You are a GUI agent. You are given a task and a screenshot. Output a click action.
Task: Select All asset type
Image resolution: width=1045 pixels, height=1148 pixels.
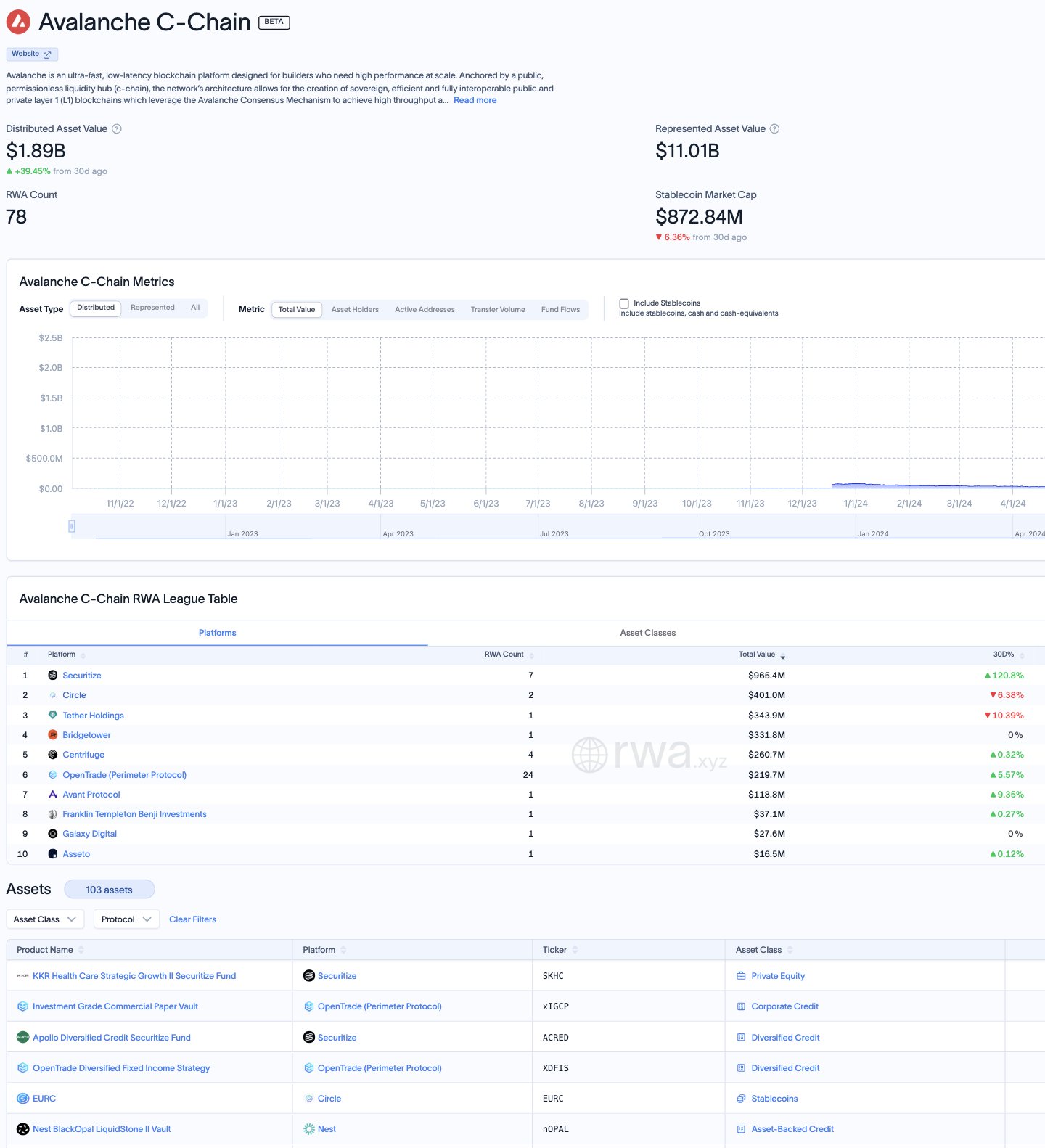pos(195,308)
